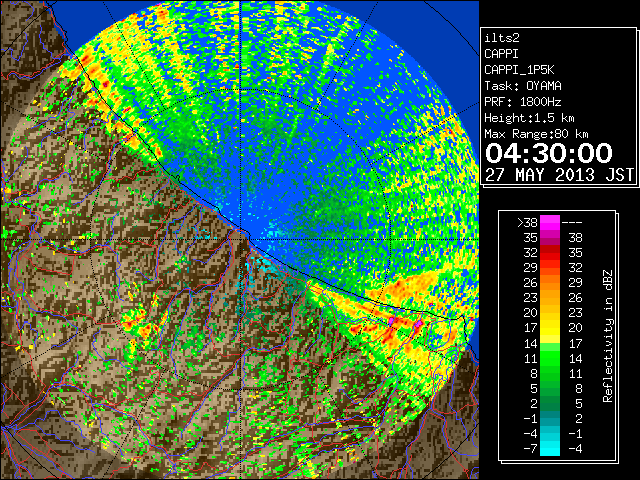Click the 'Max Range:80 km' text
This screenshot has width=640, height=480.
[x=536, y=134]
